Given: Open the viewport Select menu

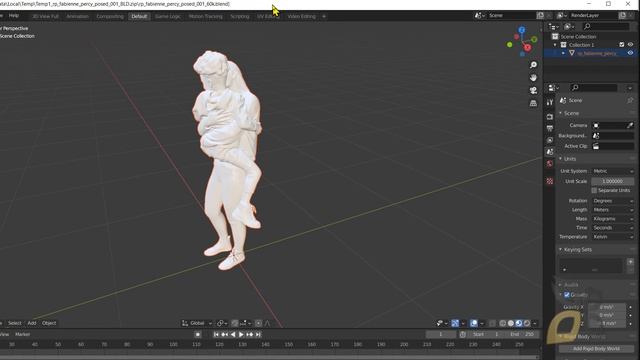Looking at the screenshot, I should [x=15, y=323].
